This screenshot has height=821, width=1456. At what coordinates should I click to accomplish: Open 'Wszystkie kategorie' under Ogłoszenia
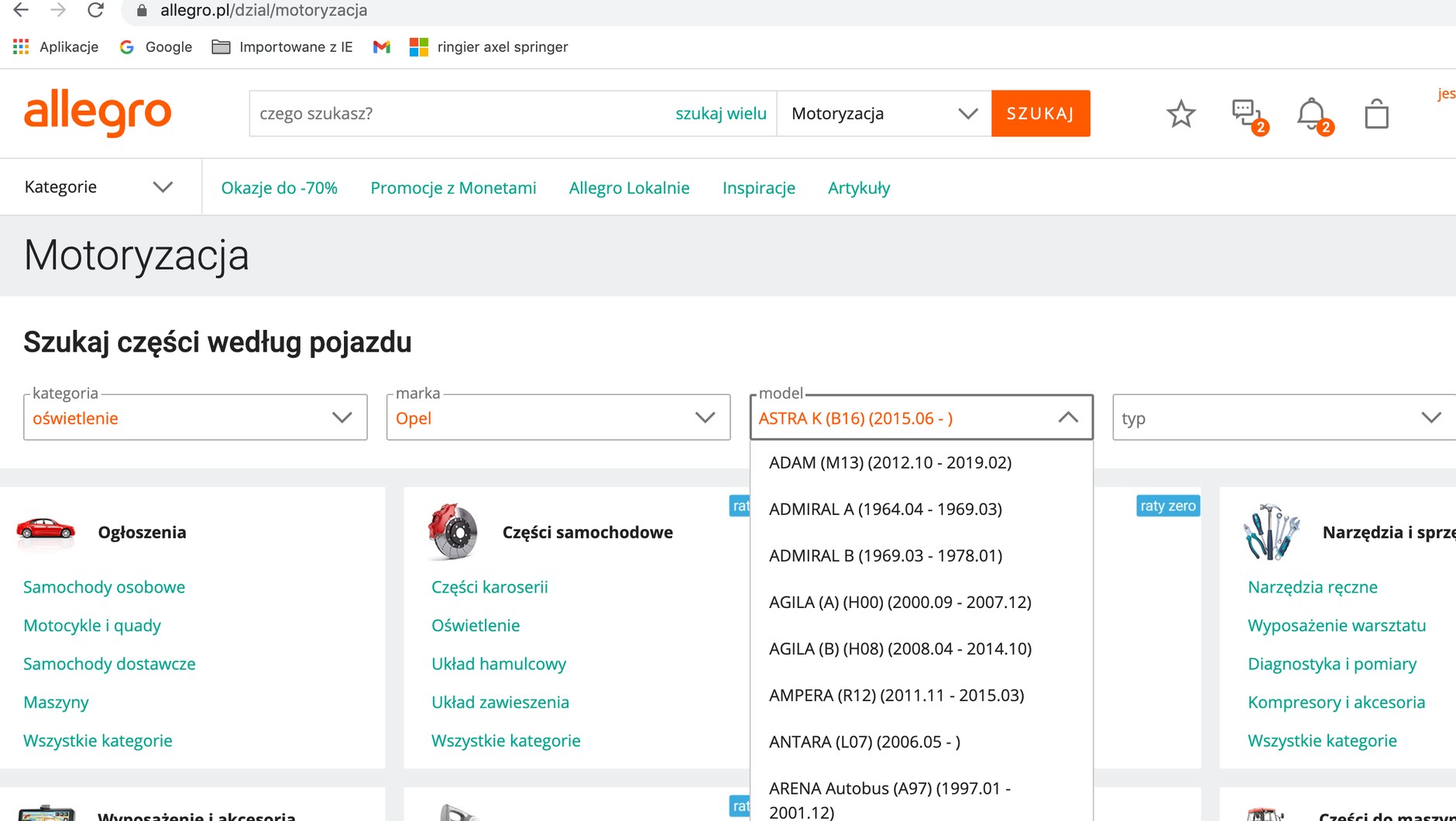point(98,741)
